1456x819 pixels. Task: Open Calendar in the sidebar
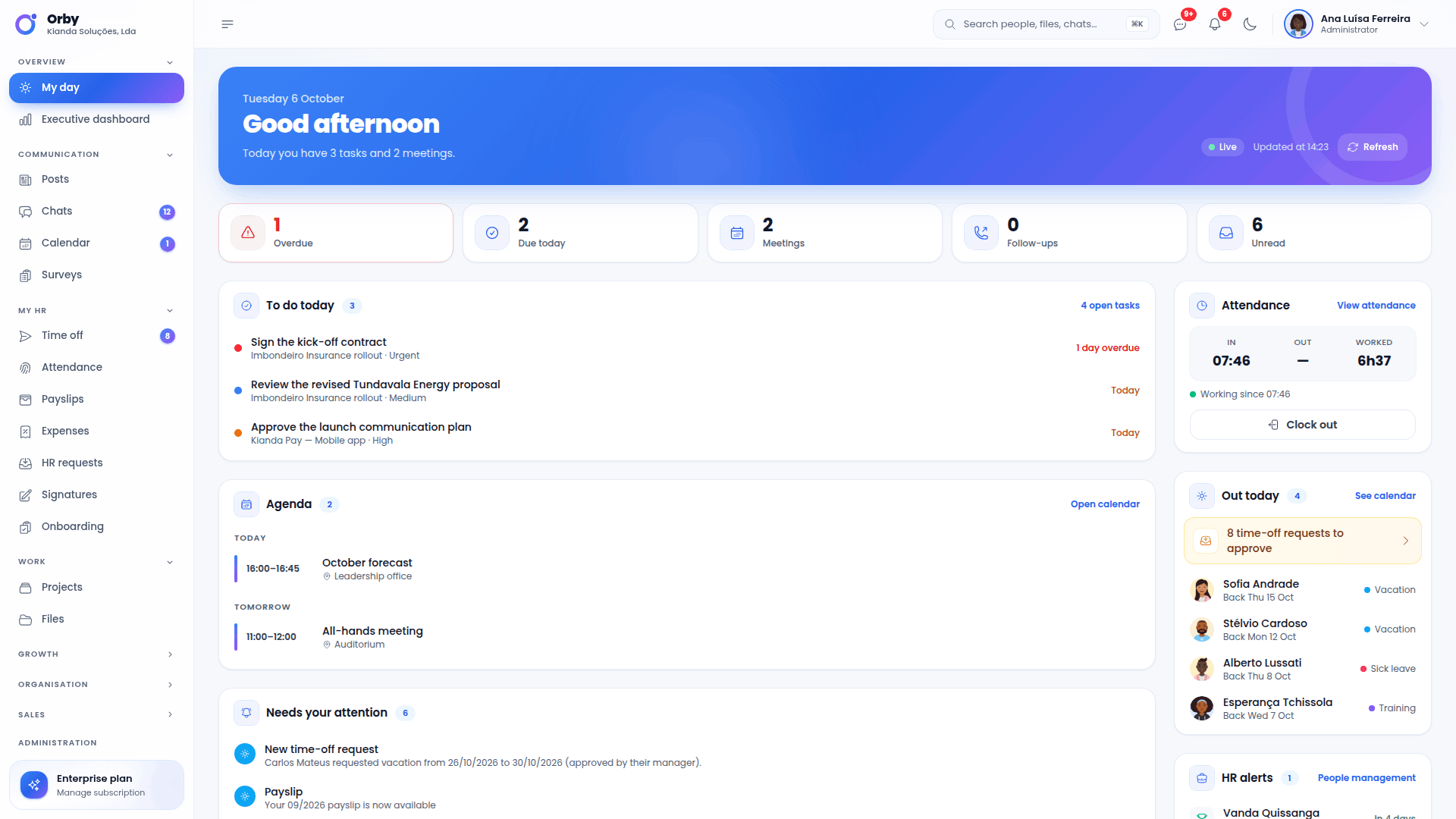coord(96,243)
